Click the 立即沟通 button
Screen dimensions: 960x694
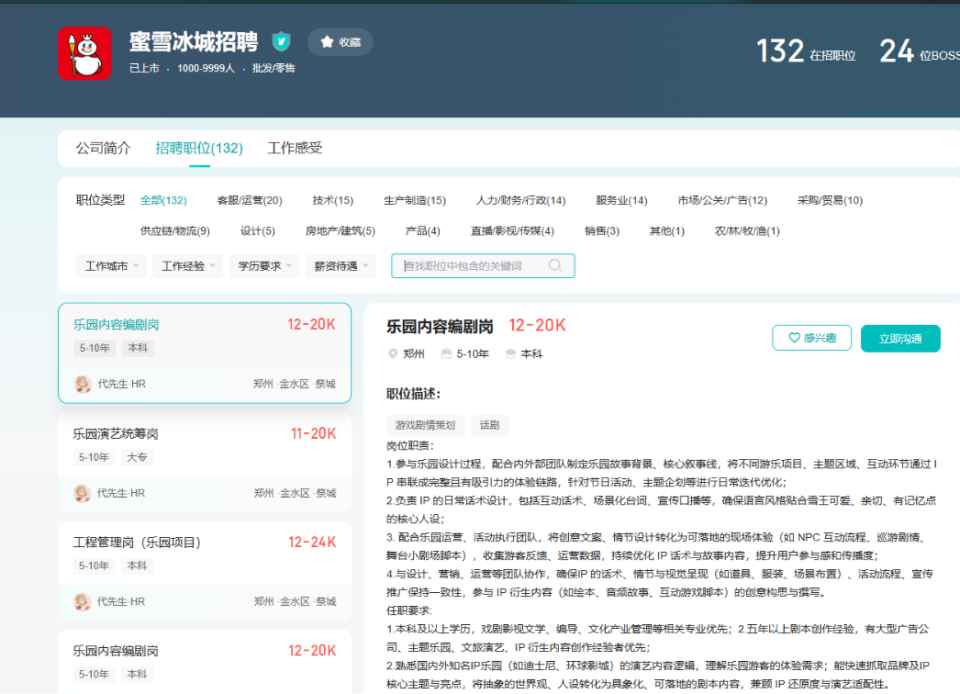[x=900, y=338]
